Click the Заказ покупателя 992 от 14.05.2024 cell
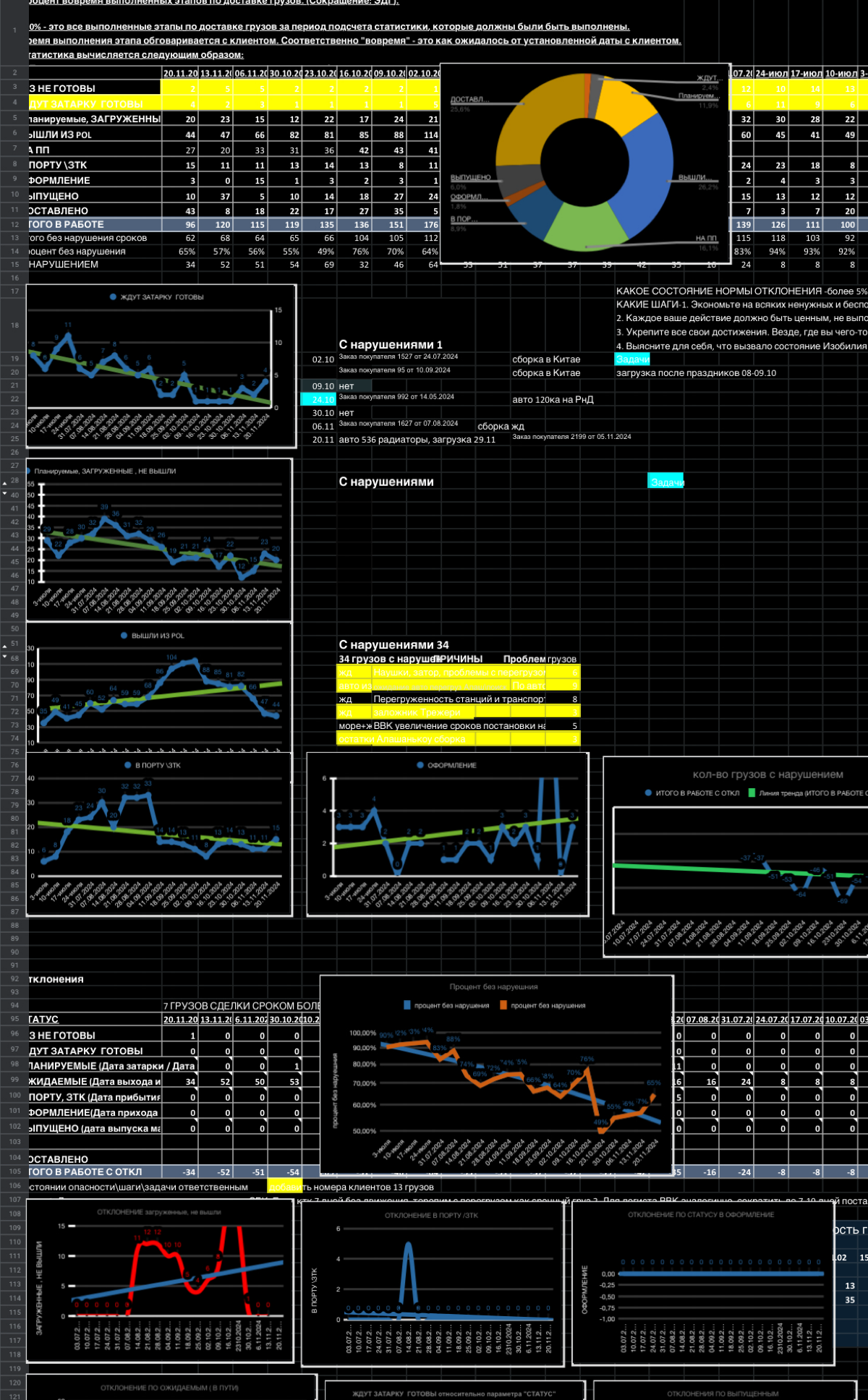The image size is (868, 1400). tap(396, 397)
